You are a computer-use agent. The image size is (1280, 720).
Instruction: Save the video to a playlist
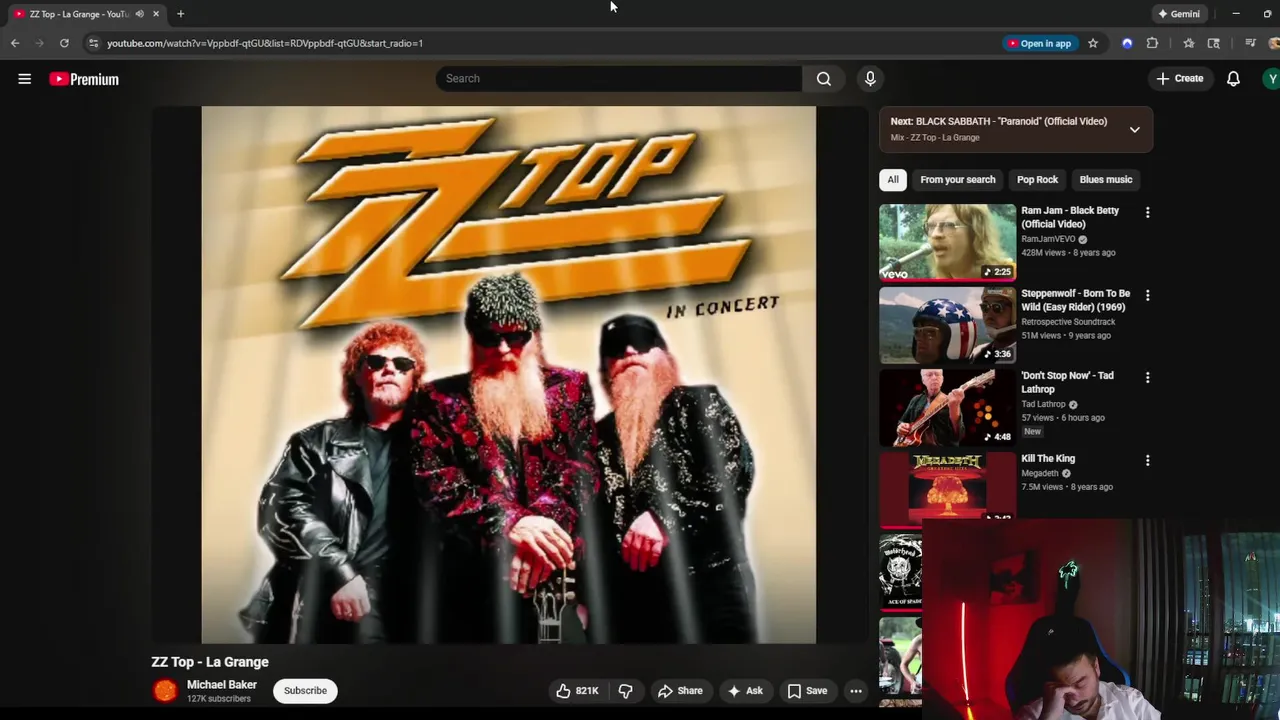coord(807,690)
